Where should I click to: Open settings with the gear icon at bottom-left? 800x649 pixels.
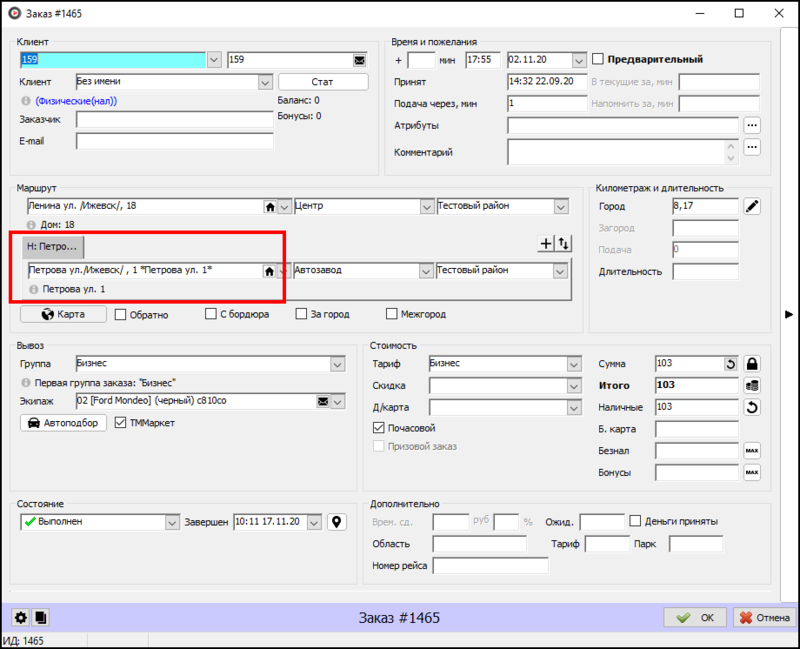[19, 618]
